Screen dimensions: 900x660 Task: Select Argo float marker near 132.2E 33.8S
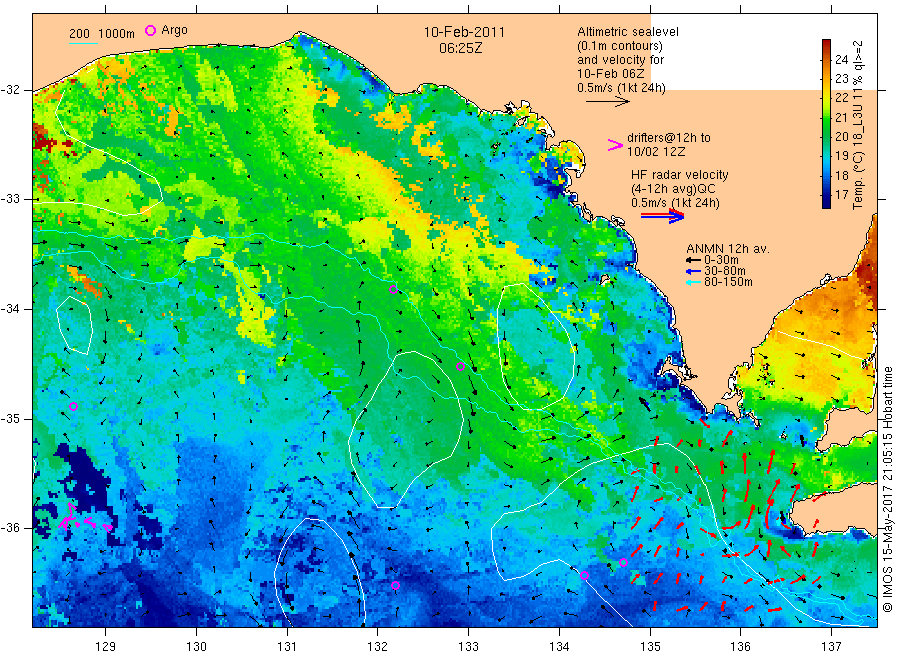[393, 289]
